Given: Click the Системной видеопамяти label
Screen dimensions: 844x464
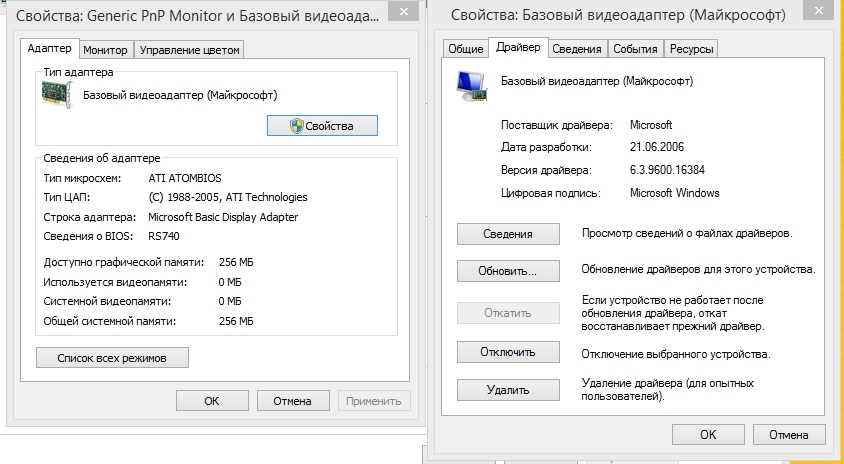Looking at the screenshot, I should (x=107, y=301).
